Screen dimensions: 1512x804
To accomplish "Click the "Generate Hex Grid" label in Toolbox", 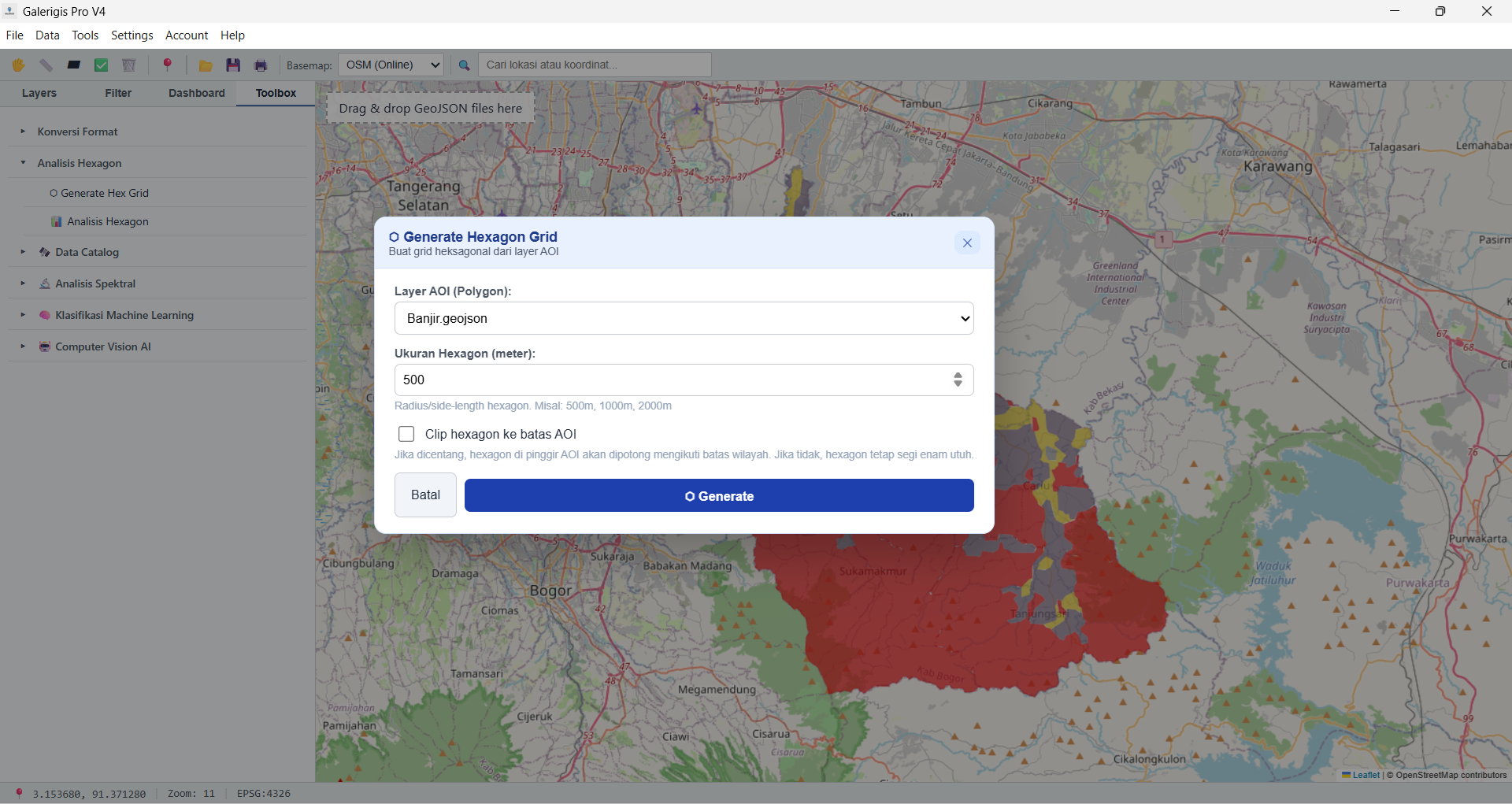I will 105,194.
